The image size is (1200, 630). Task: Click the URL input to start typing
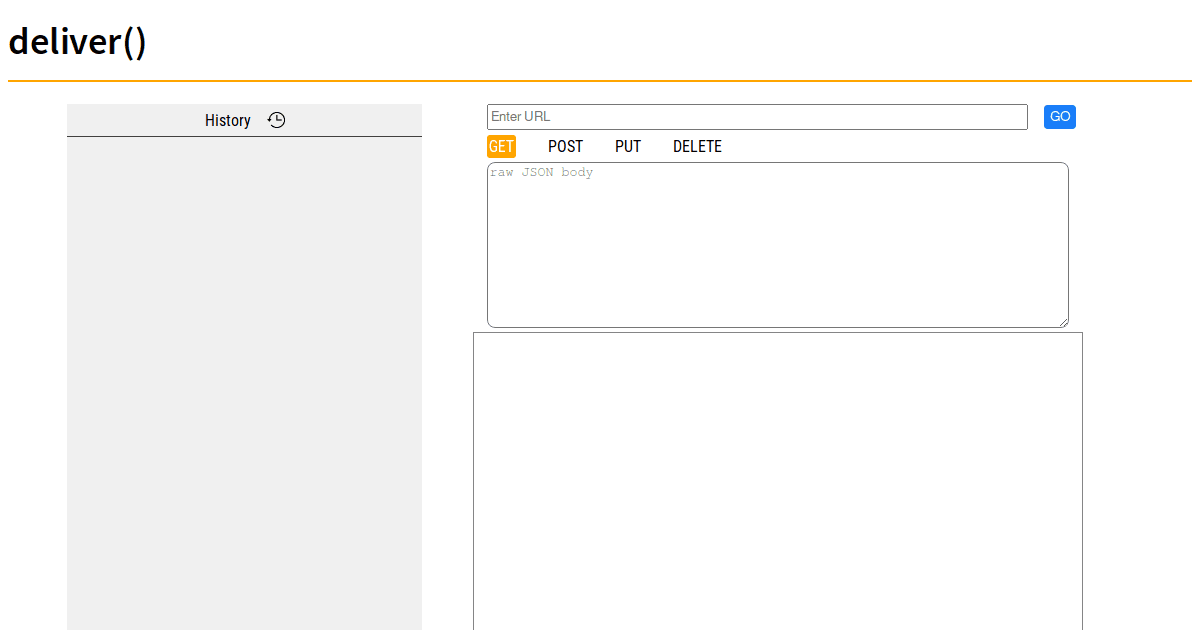(x=756, y=116)
